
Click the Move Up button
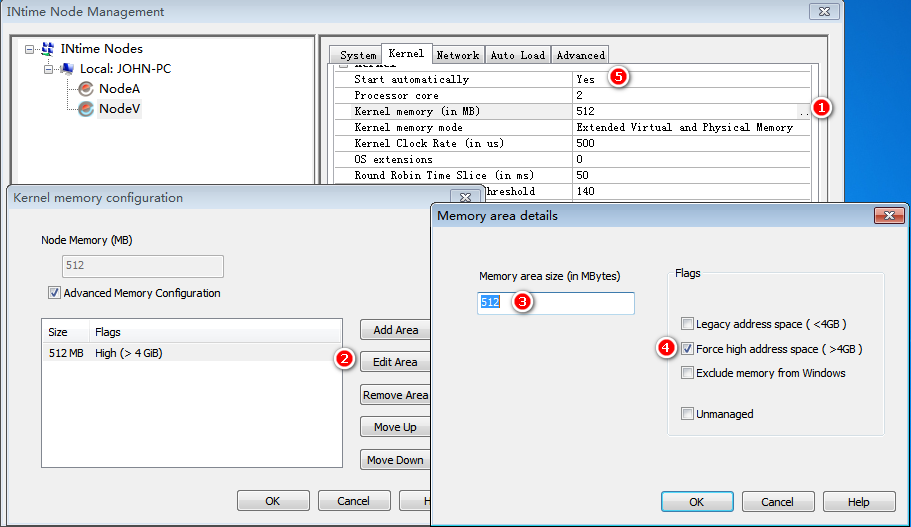(396, 427)
